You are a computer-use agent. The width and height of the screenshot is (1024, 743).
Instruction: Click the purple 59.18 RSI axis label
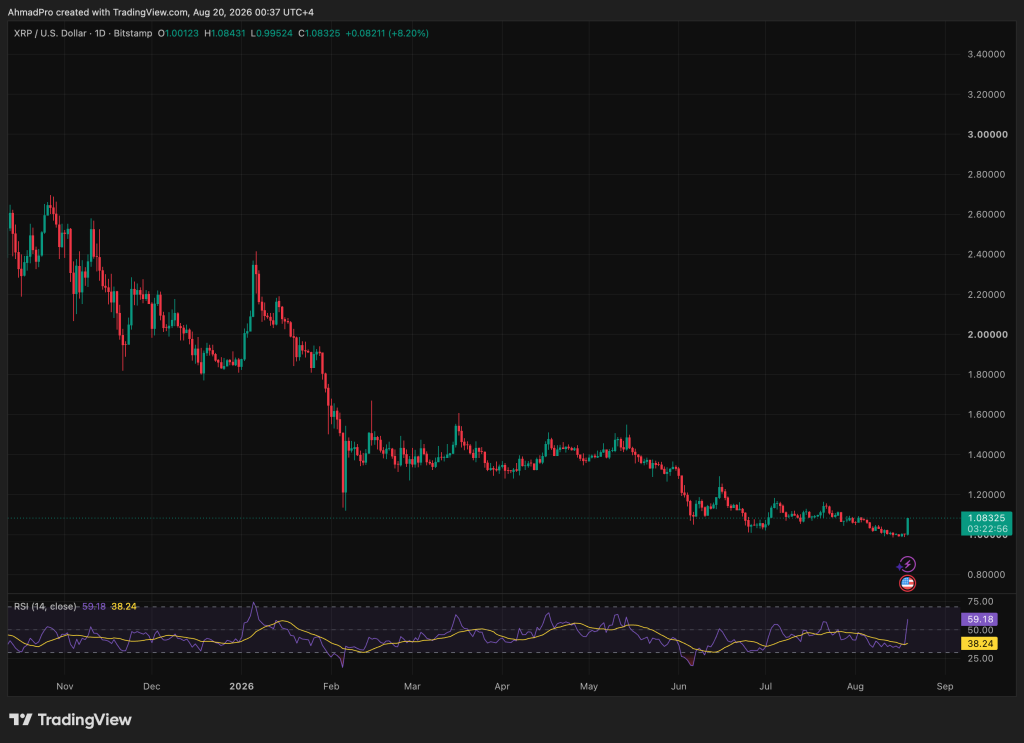(x=980, y=619)
